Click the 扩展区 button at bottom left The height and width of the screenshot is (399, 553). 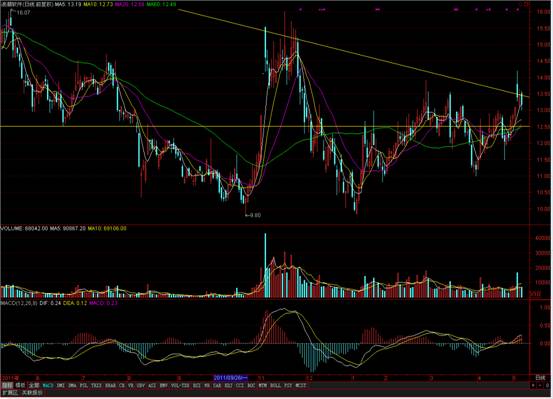tap(9, 393)
